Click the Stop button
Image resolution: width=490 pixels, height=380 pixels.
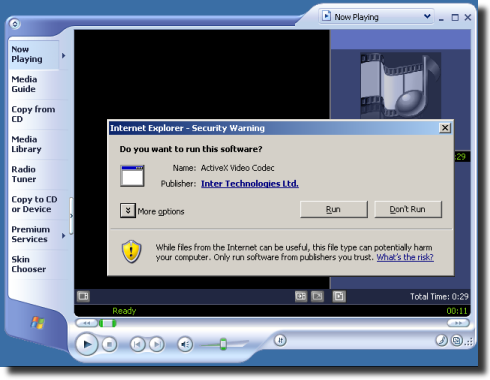click(109, 344)
